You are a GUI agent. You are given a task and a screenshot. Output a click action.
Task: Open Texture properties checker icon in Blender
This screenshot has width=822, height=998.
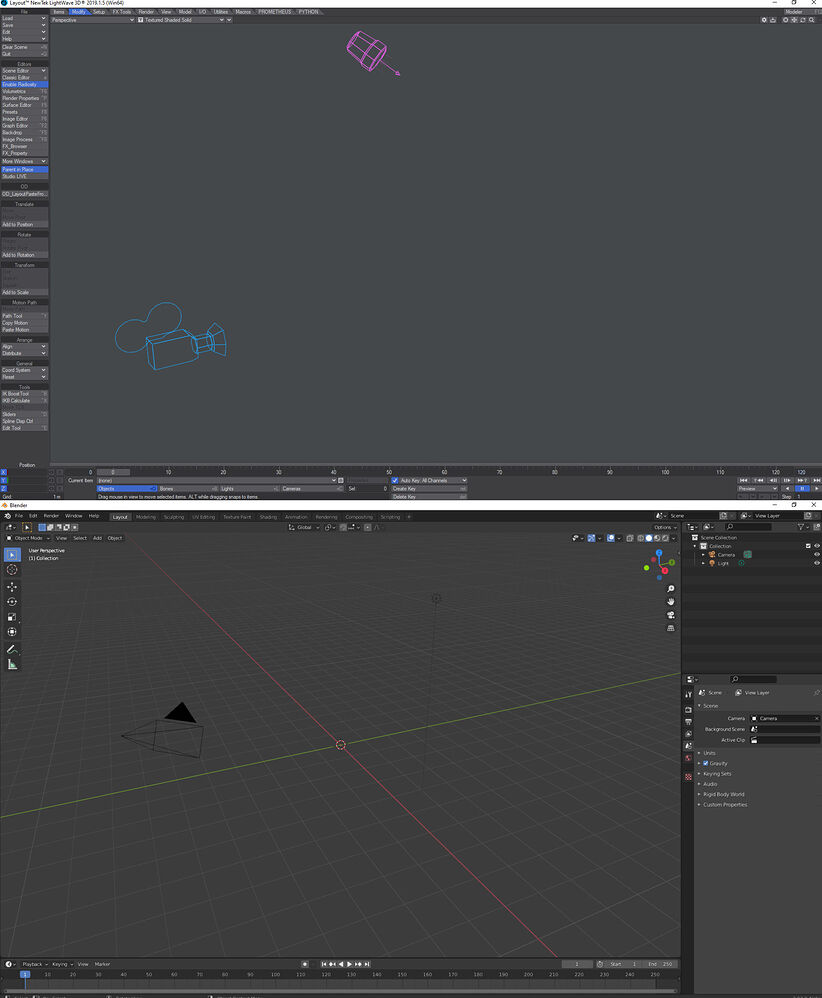[x=688, y=777]
